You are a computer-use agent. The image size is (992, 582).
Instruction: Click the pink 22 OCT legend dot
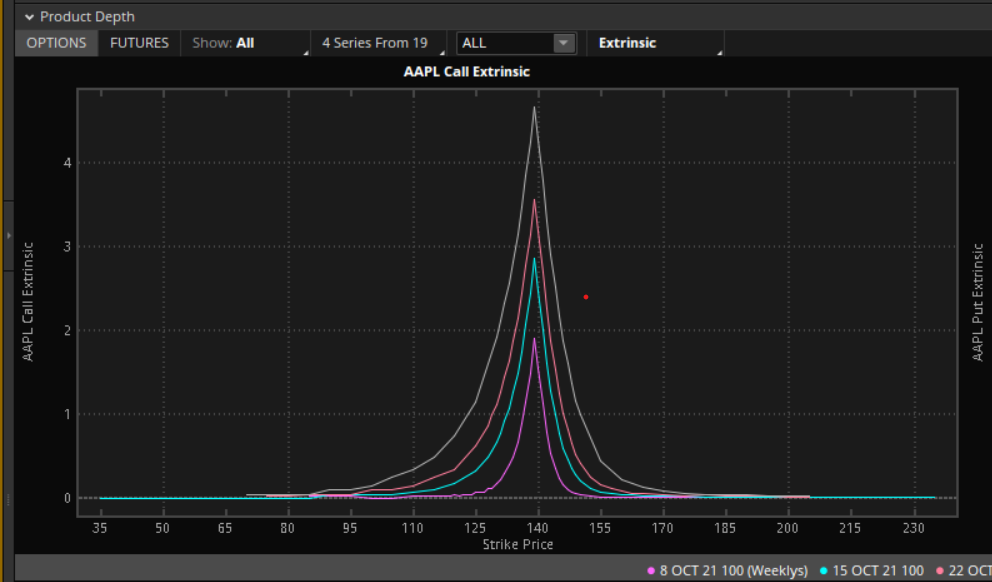click(940, 570)
